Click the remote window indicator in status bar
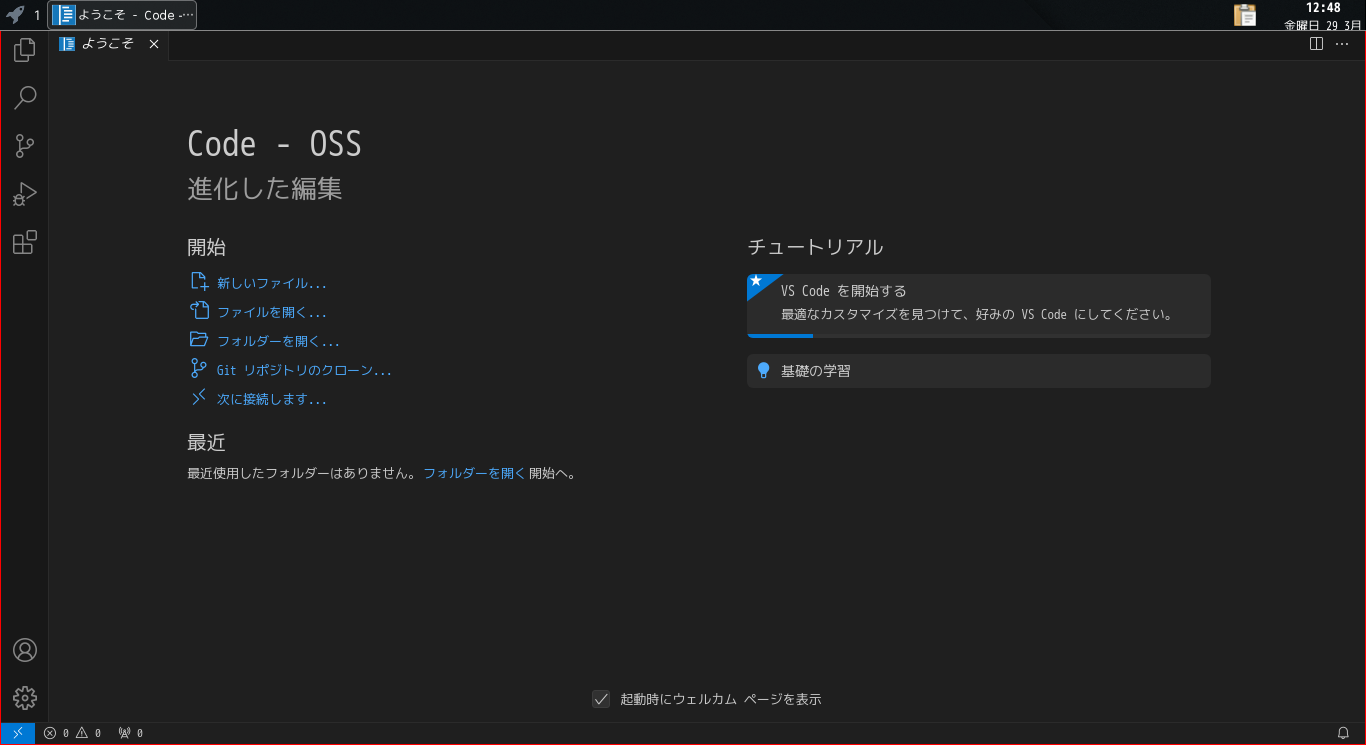 coord(18,733)
